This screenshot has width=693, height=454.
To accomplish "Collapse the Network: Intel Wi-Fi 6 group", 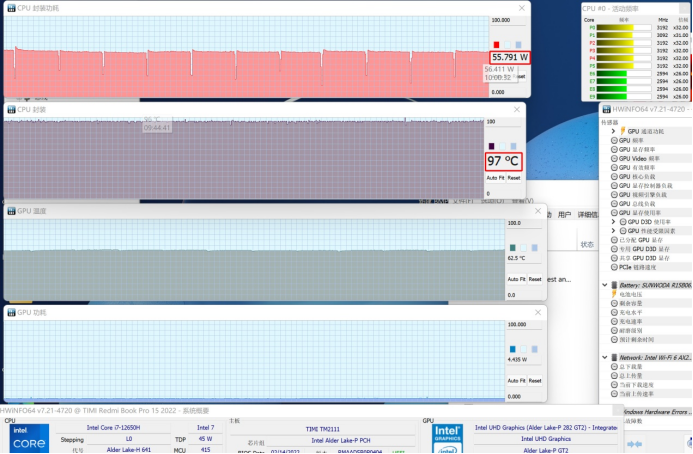I will 605,357.
